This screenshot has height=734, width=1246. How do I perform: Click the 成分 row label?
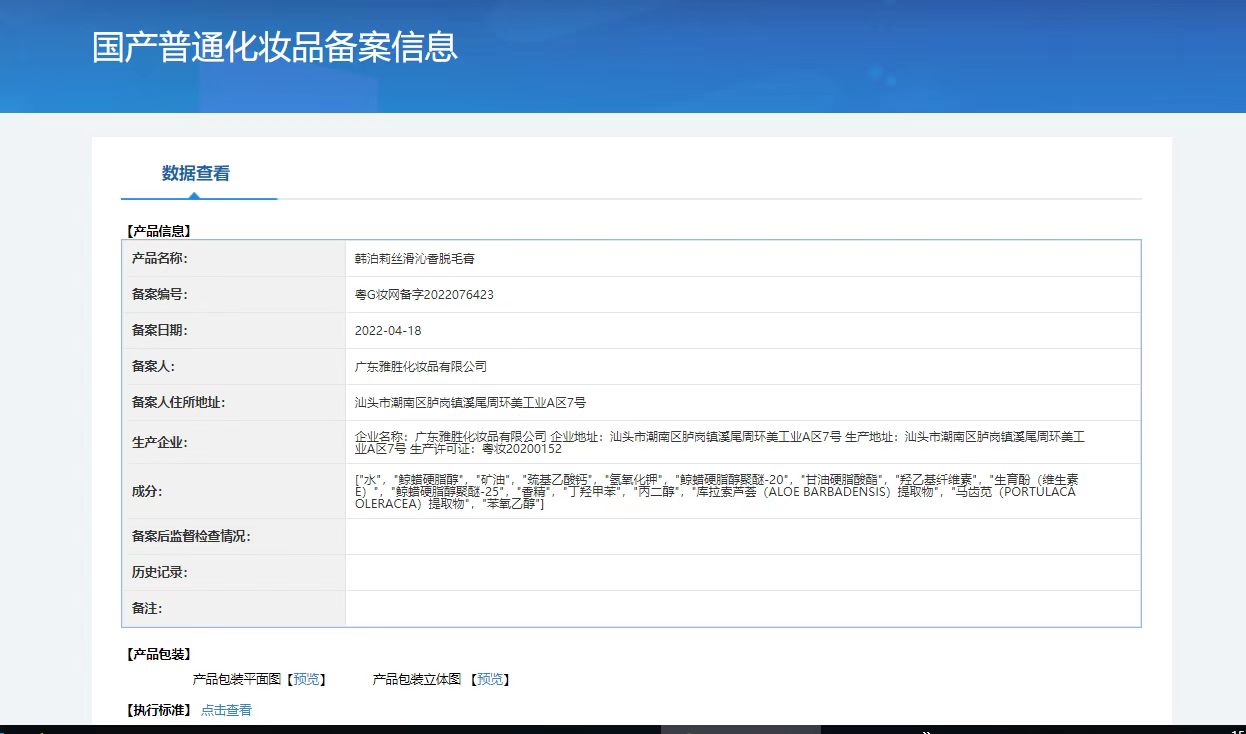[146, 491]
